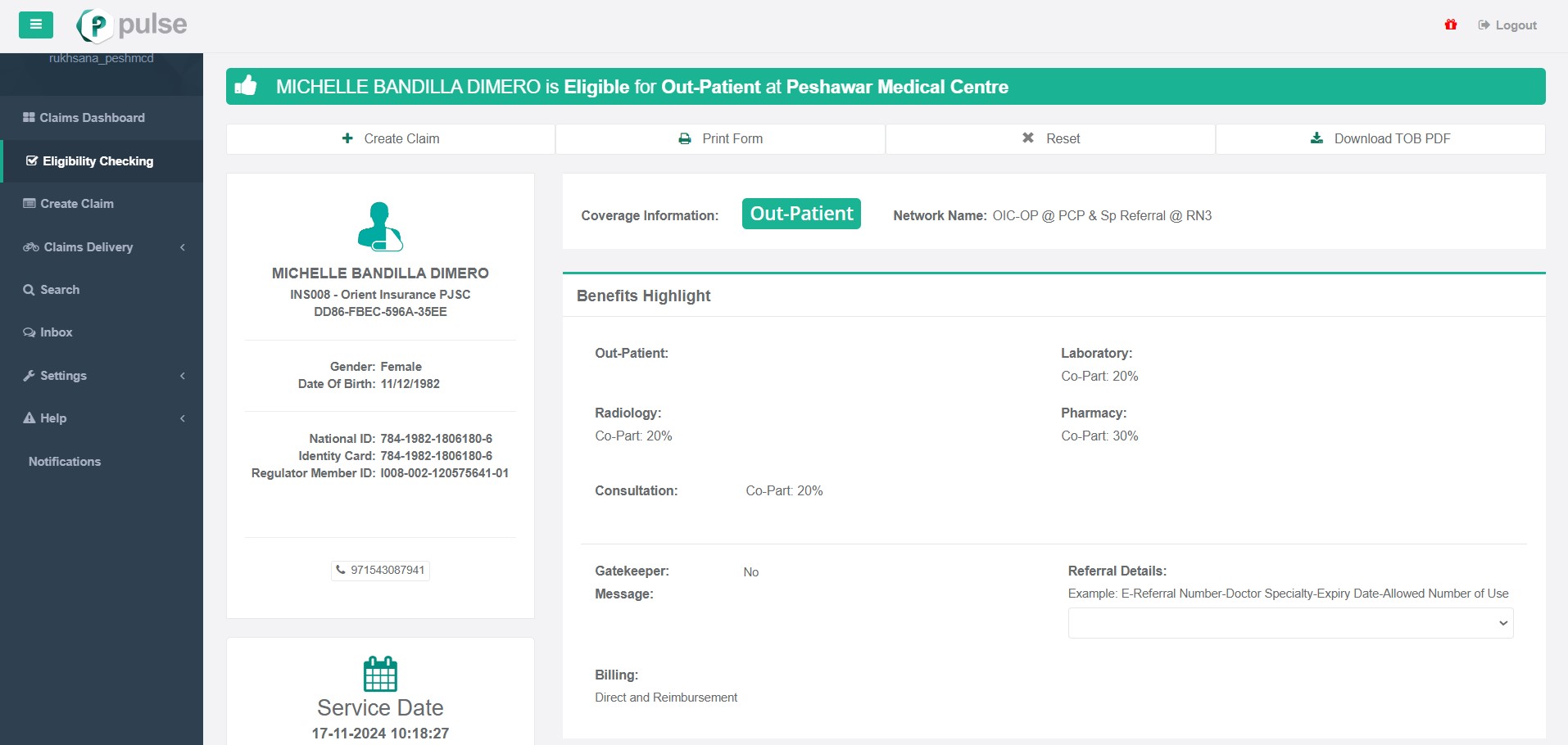Screen dimensions: 1568x745
Task: Select Eligibility Checking in sidebar
Action: tap(97, 161)
